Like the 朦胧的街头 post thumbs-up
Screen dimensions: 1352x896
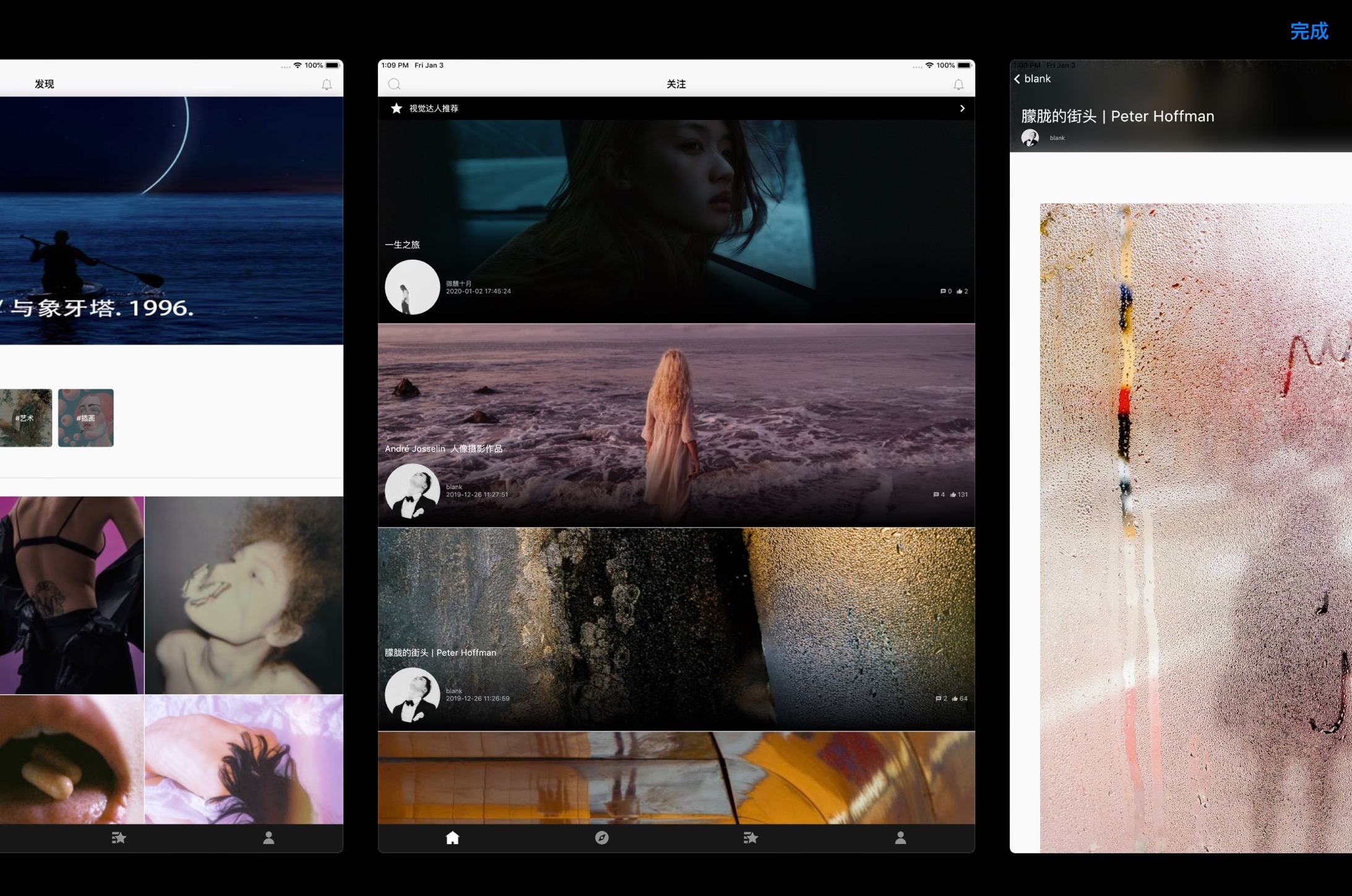coord(955,699)
